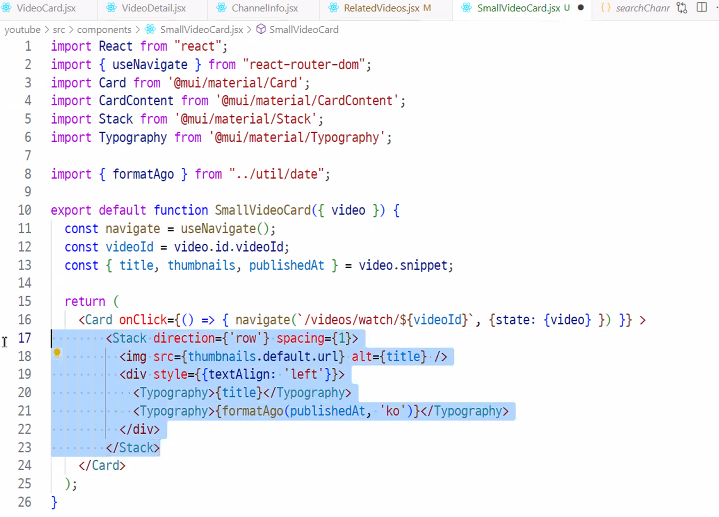Click the onClick attribute on the Card tag
Viewport: 719px width, 517px height.
coord(143,320)
